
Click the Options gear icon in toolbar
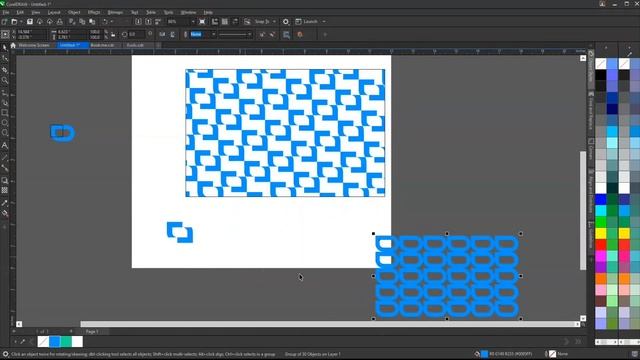[x=286, y=22]
